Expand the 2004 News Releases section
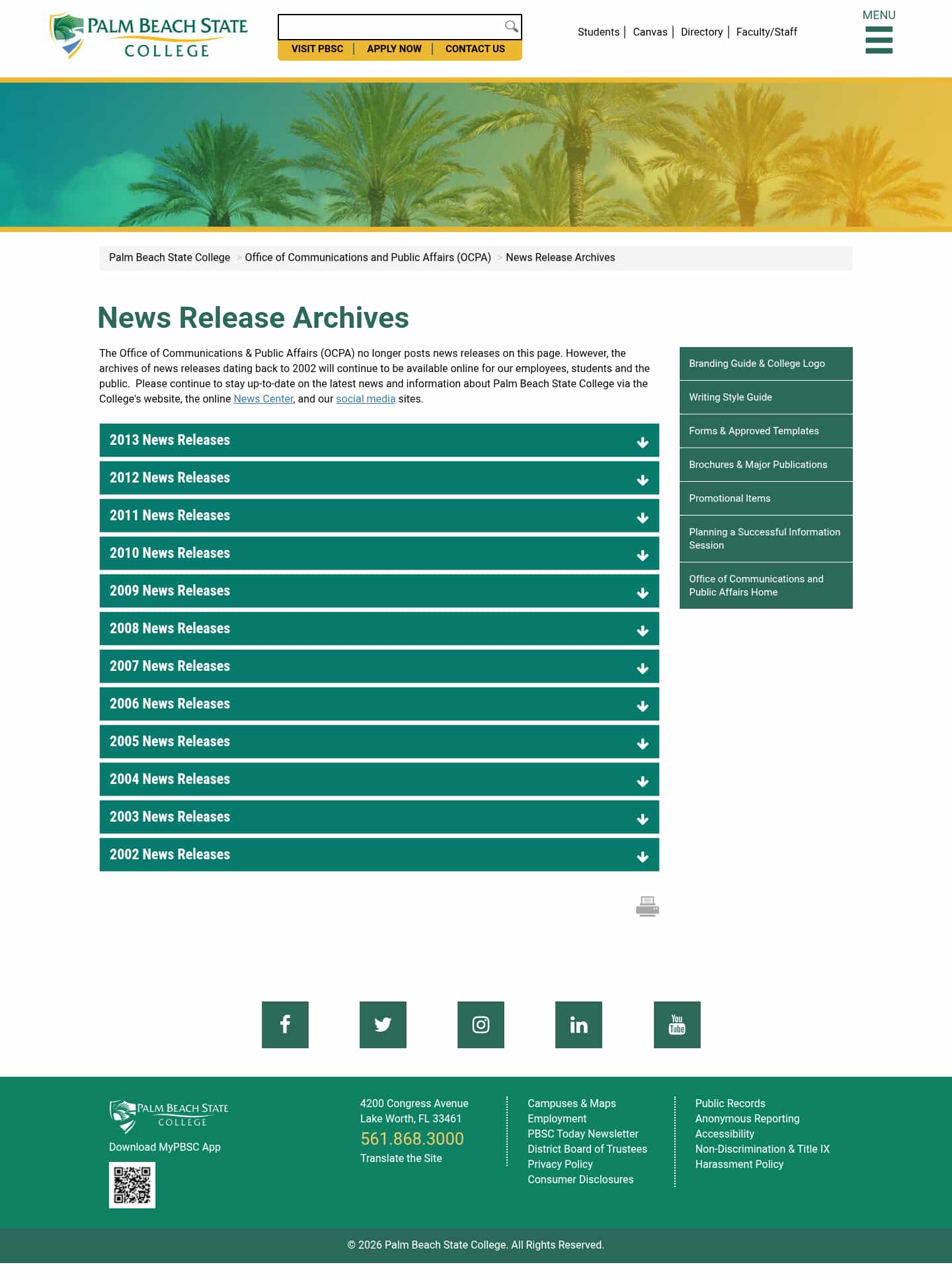 (379, 779)
